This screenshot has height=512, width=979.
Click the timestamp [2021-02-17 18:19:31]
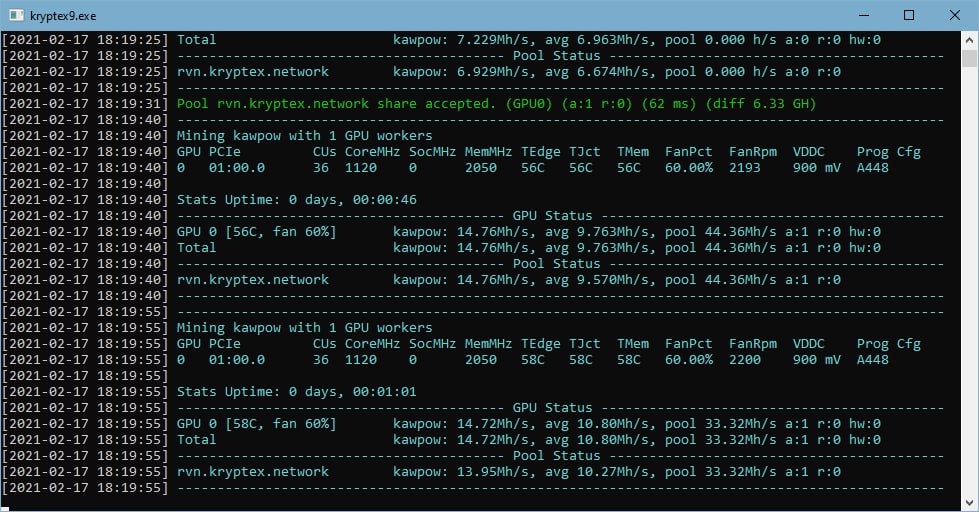click(x=85, y=104)
